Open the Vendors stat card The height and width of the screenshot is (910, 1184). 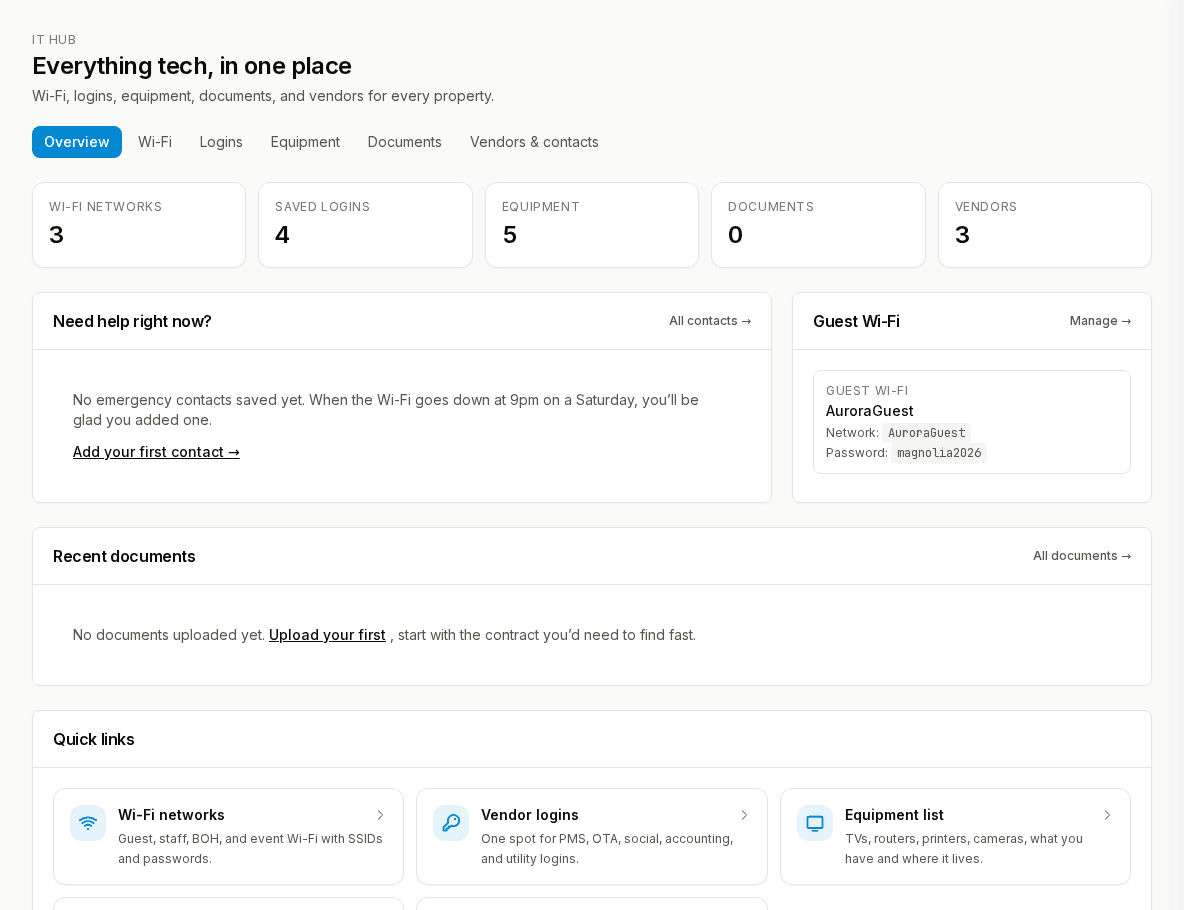[x=1045, y=225]
